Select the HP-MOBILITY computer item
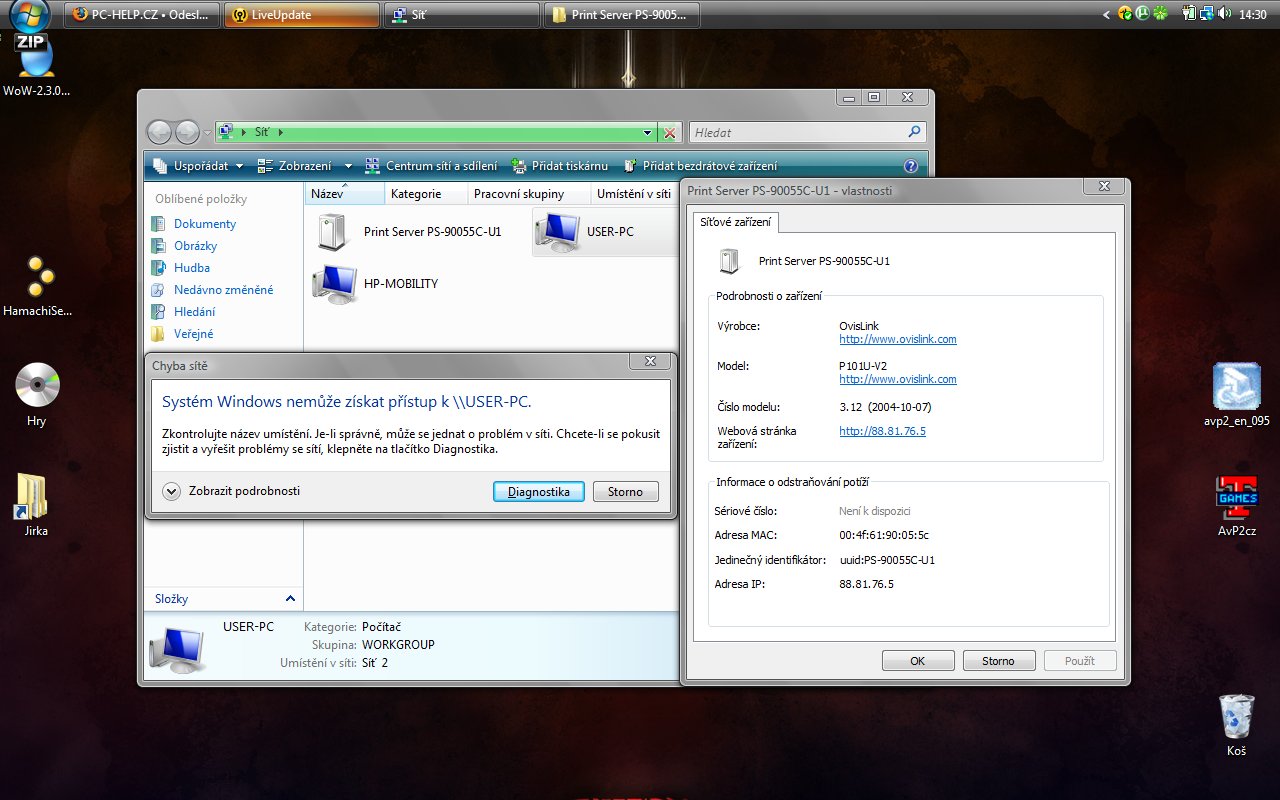The width and height of the screenshot is (1280, 800). point(376,284)
